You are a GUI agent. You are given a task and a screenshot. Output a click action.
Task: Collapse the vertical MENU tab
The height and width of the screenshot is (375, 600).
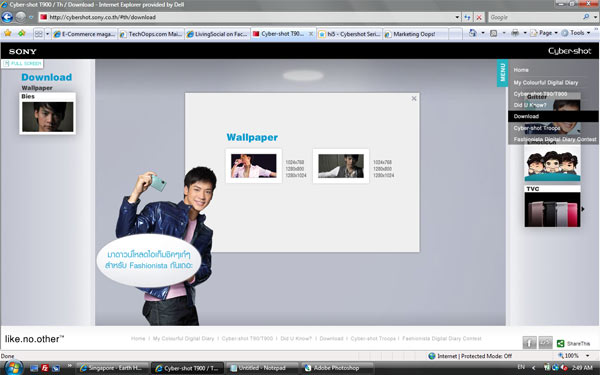click(x=502, y=73)
